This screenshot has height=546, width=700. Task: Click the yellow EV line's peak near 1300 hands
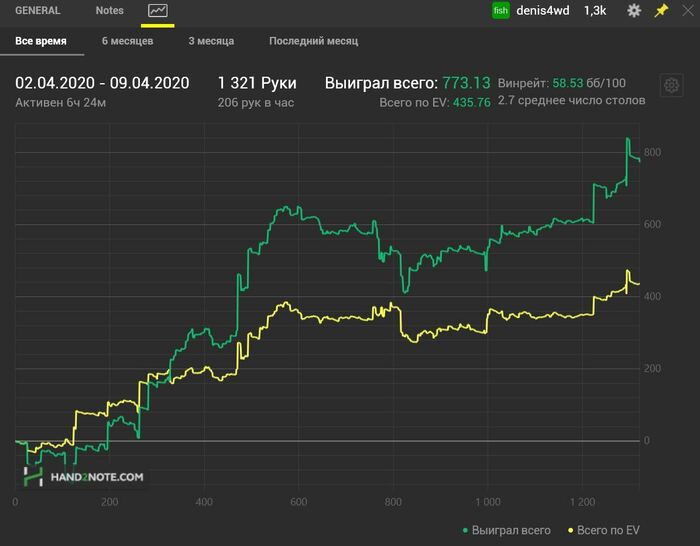[628, 271]
